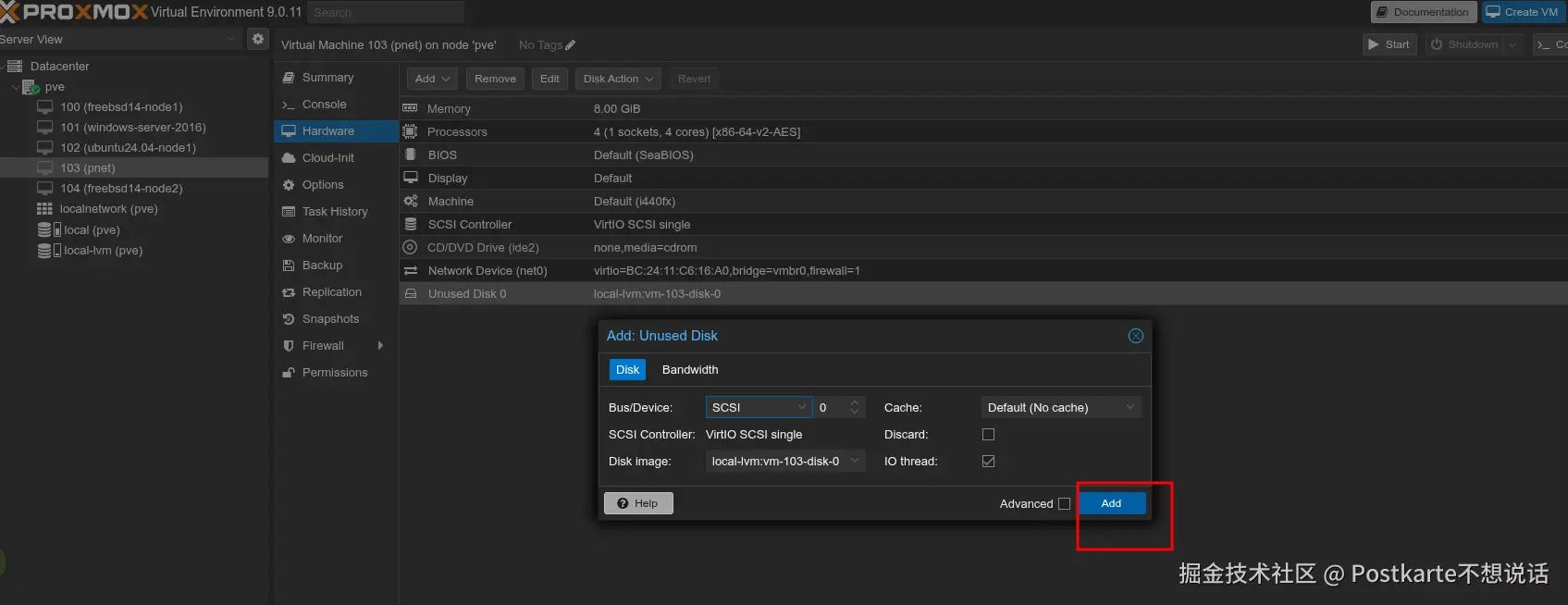Click Add to attach the disk
1568x605 pixels.
(1111, 503)
